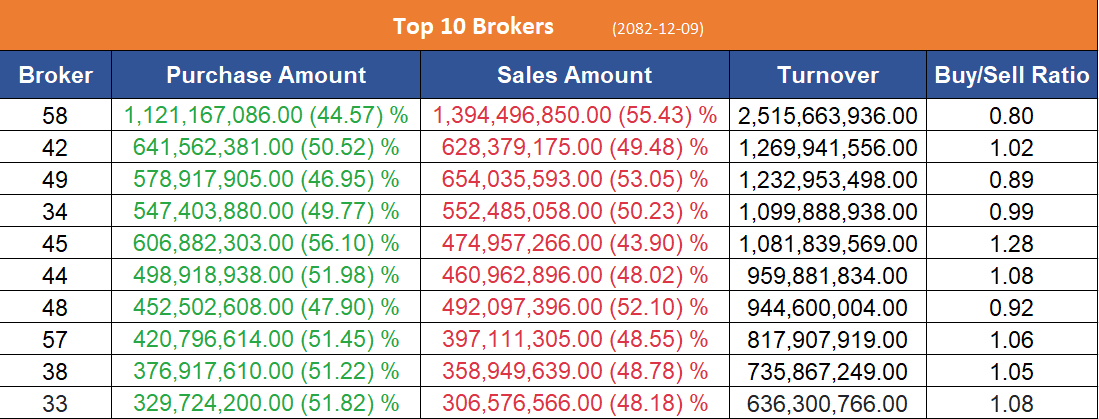Select turnover value 1,081,839,569.00
Image resolution: width=1099 pixels, height=419 pixels.
(827, 245)
